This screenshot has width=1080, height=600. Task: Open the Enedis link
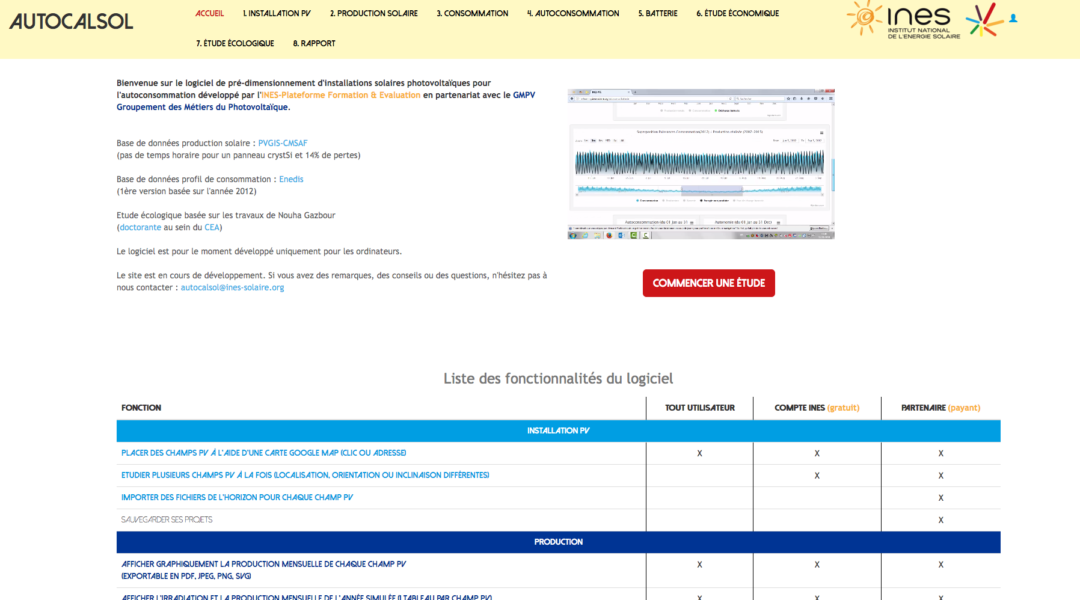291,179
